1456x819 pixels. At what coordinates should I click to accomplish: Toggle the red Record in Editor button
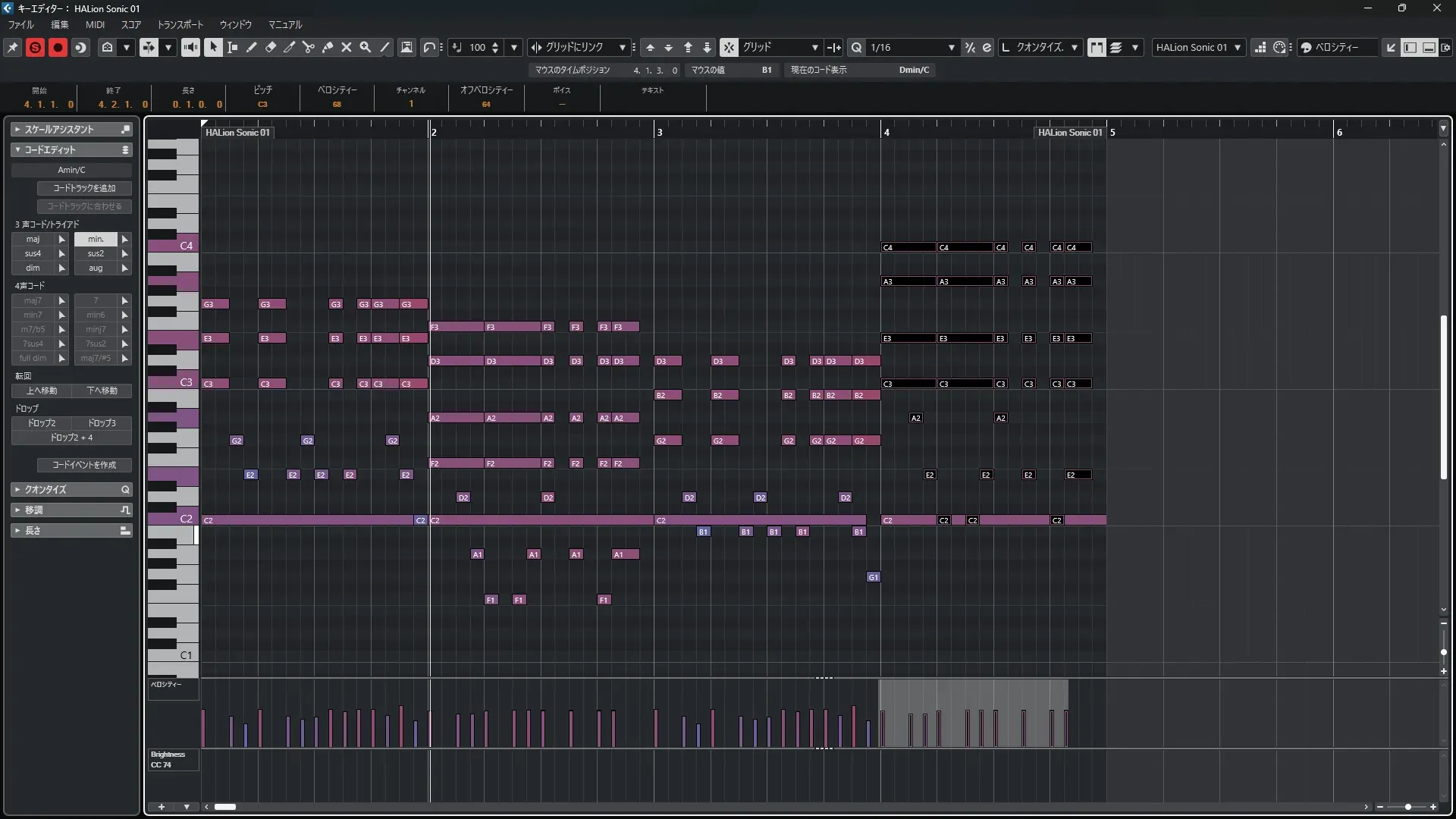tap(58, 47)
